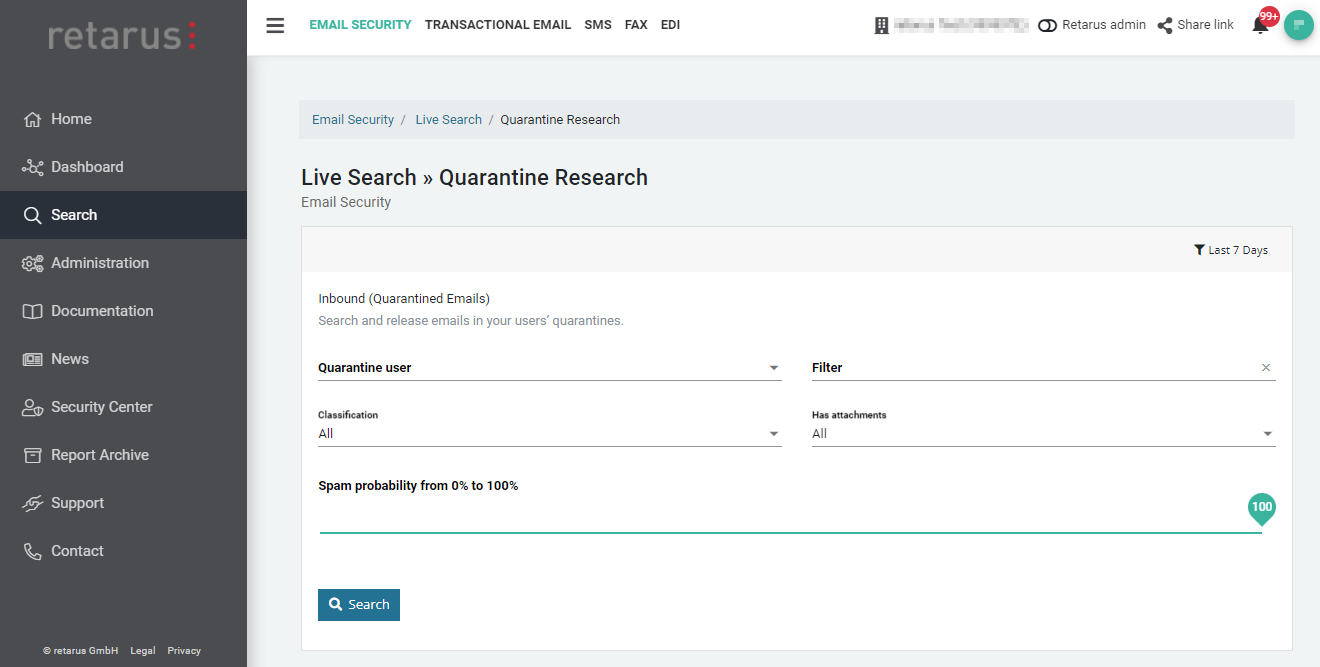Open the Dashboard sidebar item
This screenshot has width=1320, height=667.
click(87, 167)
